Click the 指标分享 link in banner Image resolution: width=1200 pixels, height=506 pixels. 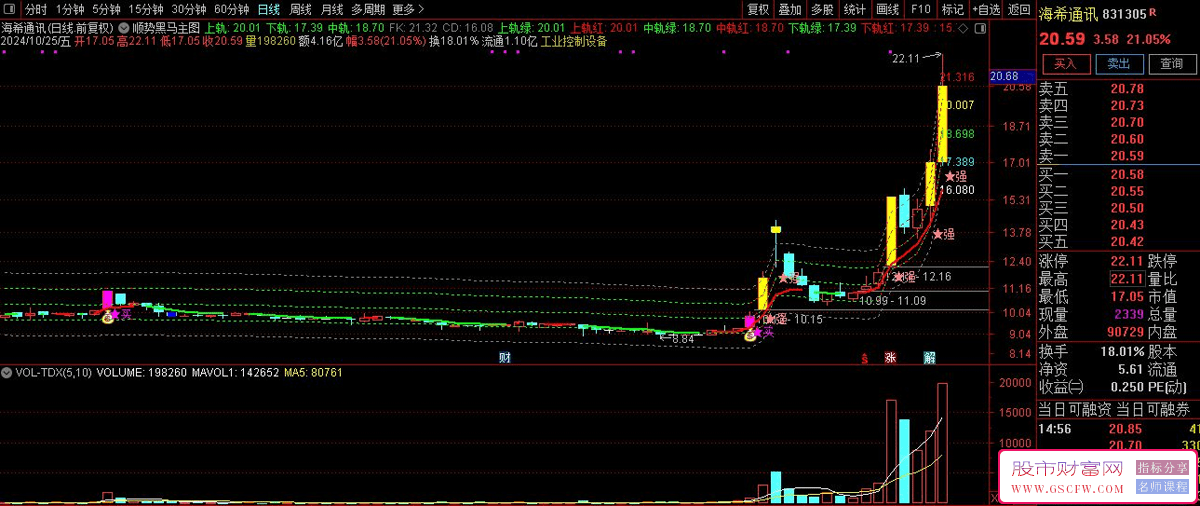(1162, 467)
